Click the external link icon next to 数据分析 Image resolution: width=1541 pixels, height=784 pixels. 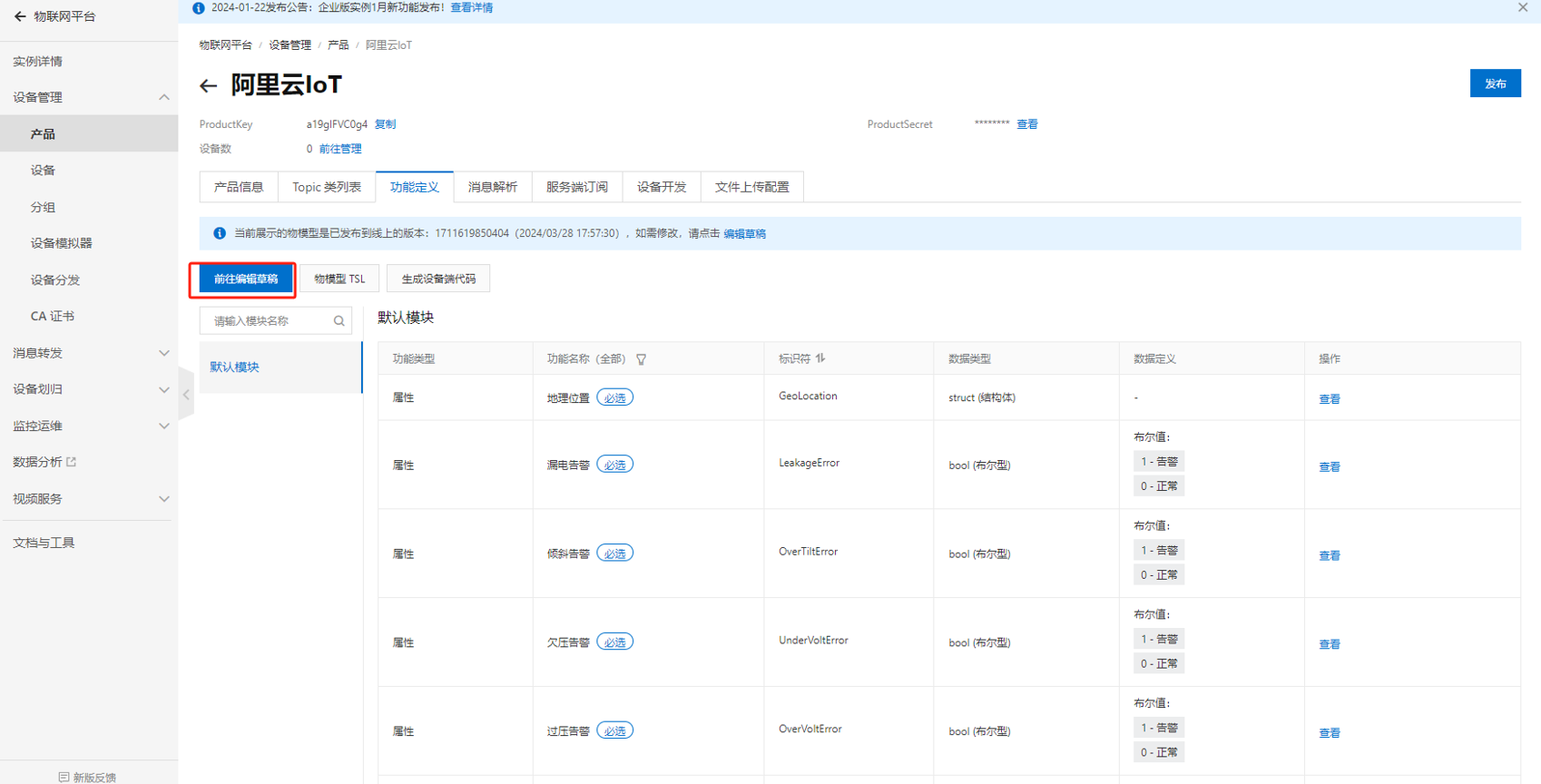[72, 462]
